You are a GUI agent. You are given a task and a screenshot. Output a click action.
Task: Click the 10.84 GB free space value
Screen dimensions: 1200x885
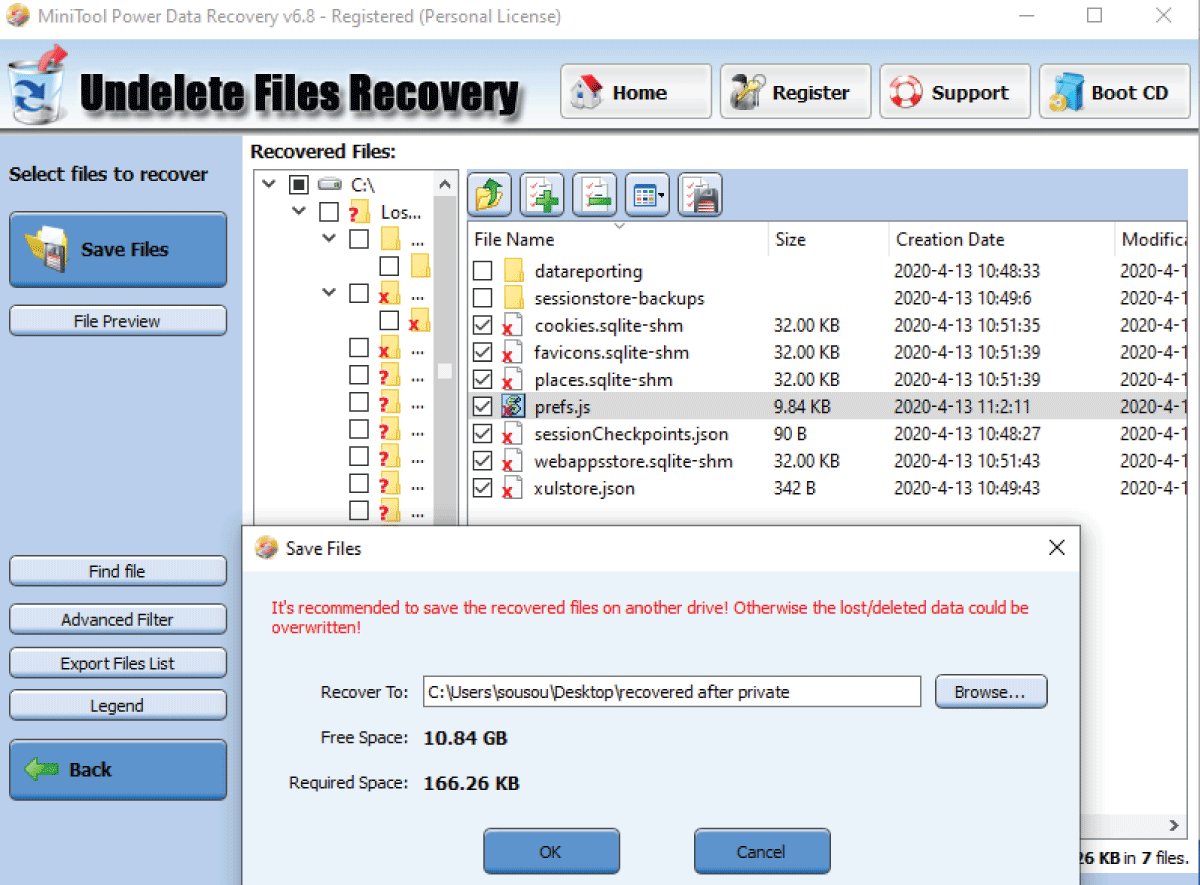pos(465,738)
